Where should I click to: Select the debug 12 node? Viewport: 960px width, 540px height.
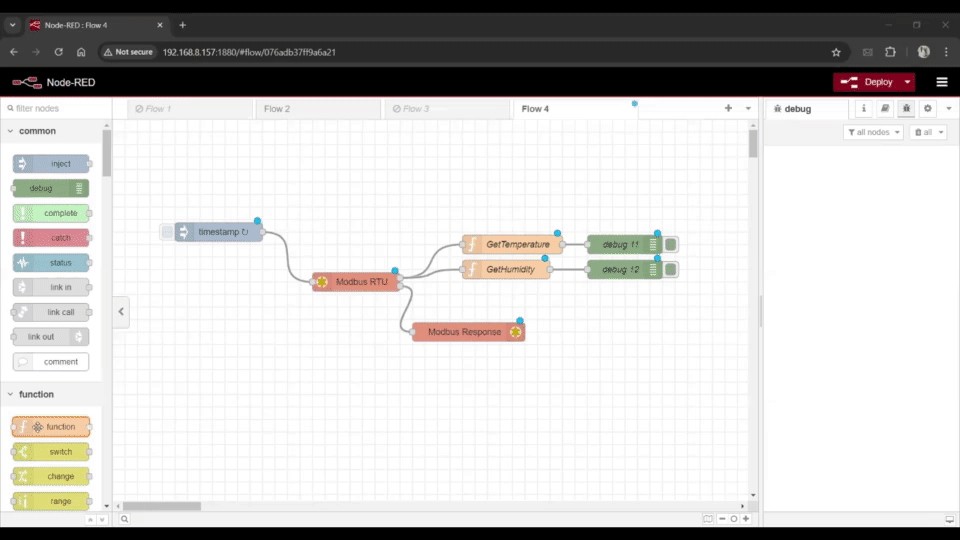point(624,269)
